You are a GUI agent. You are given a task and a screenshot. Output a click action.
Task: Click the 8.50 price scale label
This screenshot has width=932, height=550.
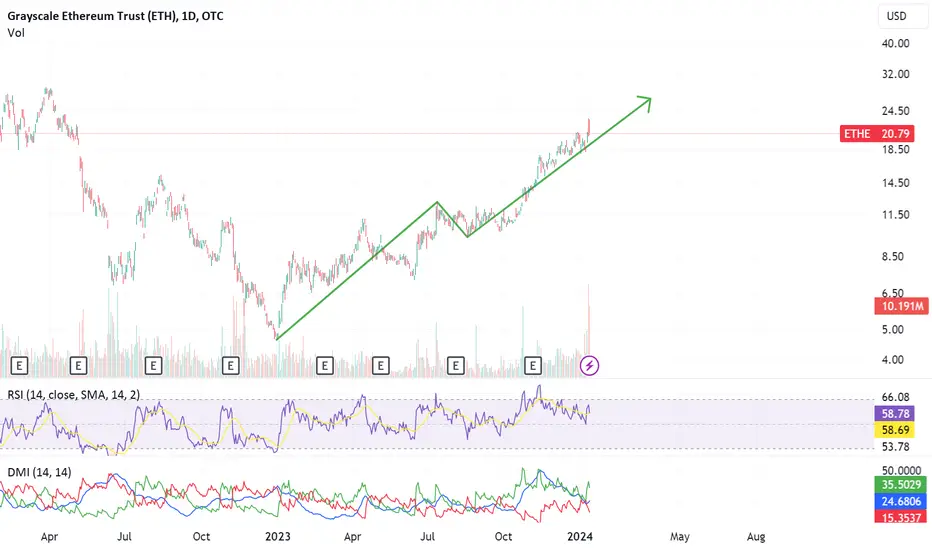pos(893,257)
